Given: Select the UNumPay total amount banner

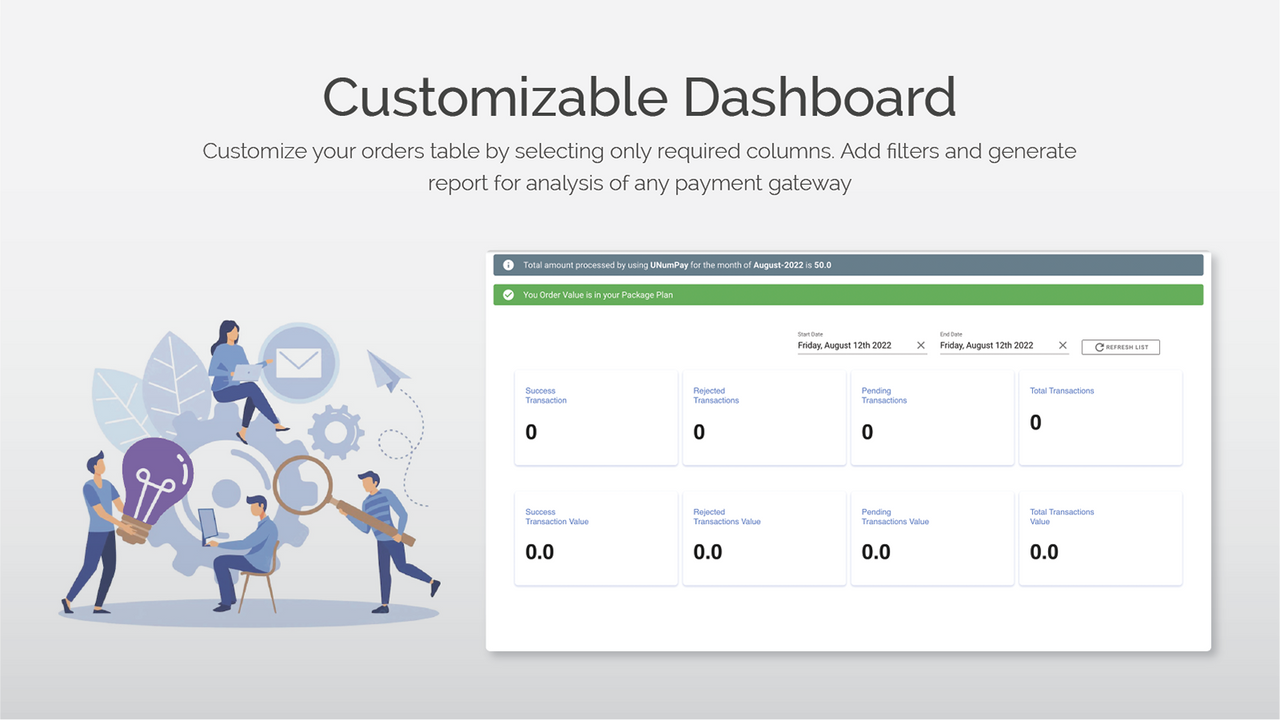Looking at the screenshot, I should tap(848, 264).
